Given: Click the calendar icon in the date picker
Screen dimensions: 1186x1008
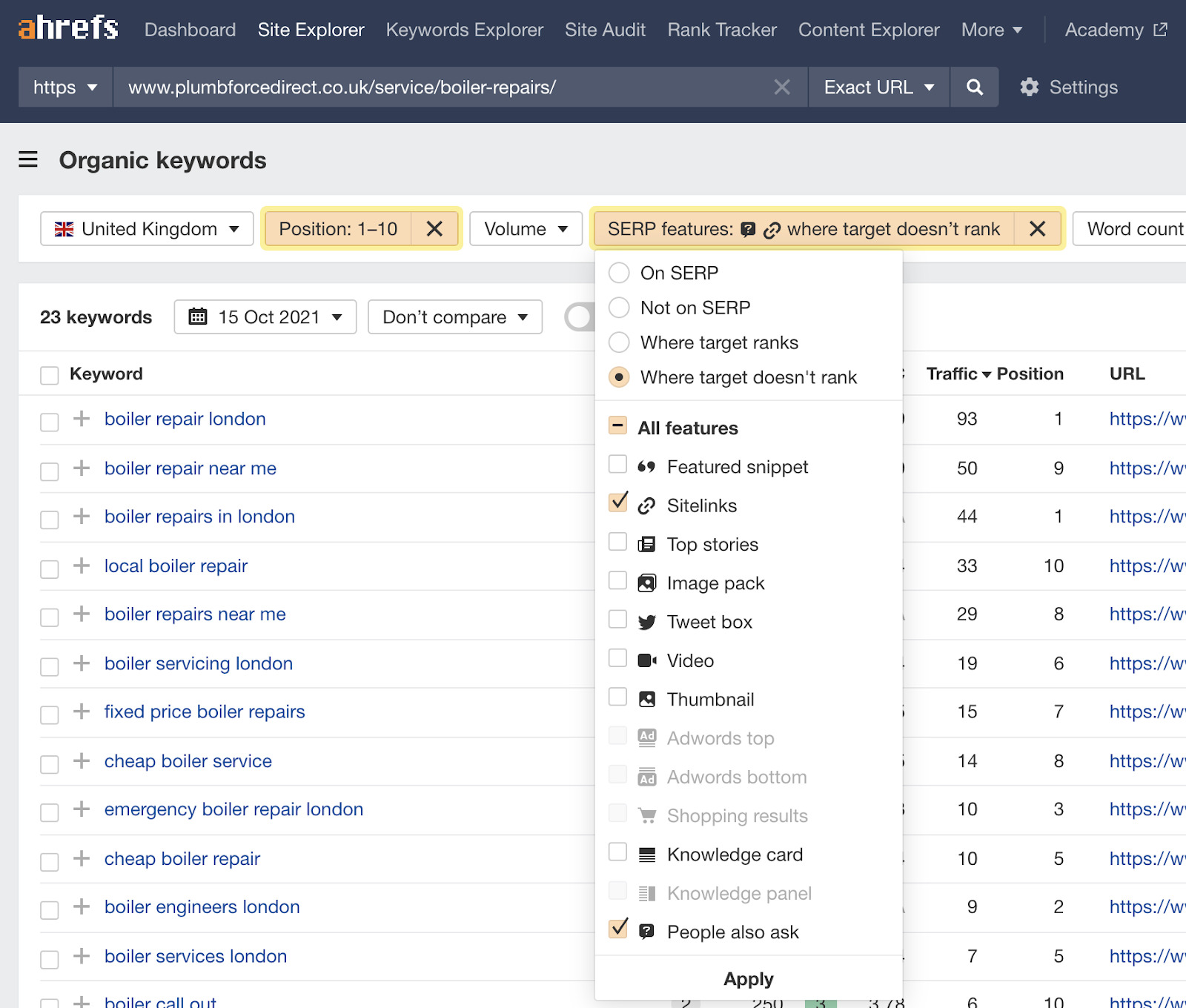Looking at the screenshot, I should [199, 316].
